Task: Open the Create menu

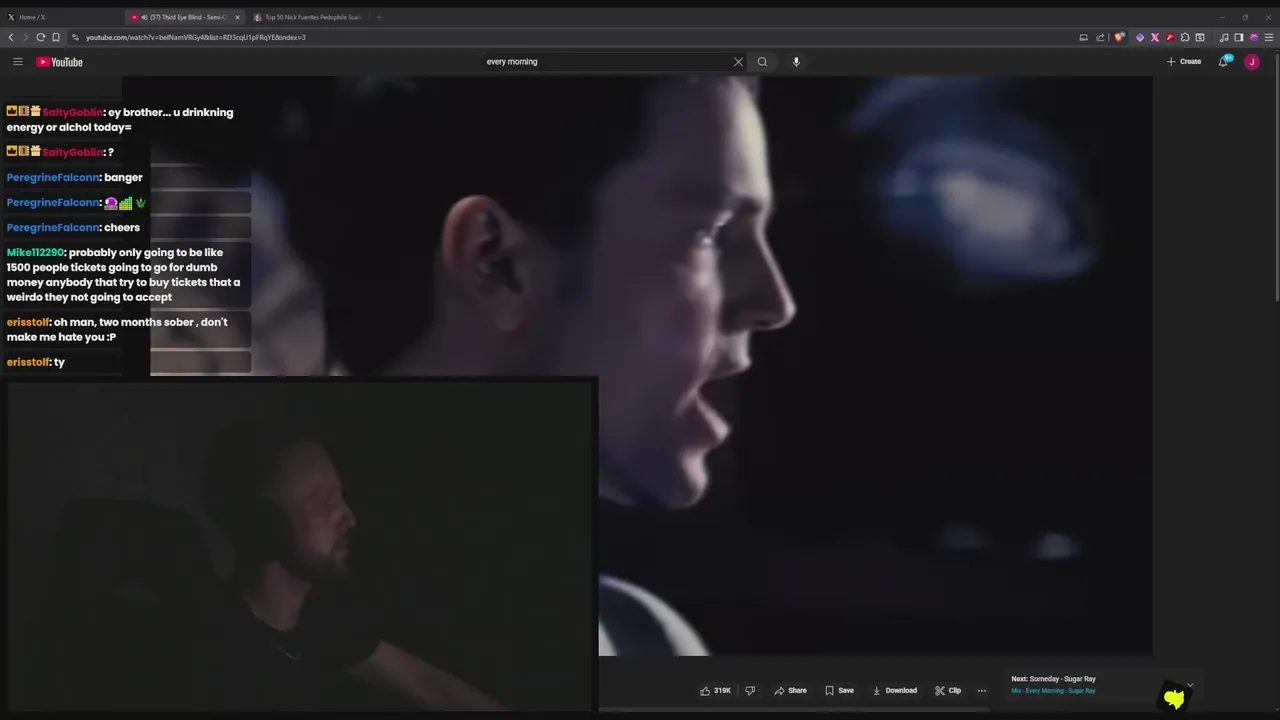Action: point(1184,62)
